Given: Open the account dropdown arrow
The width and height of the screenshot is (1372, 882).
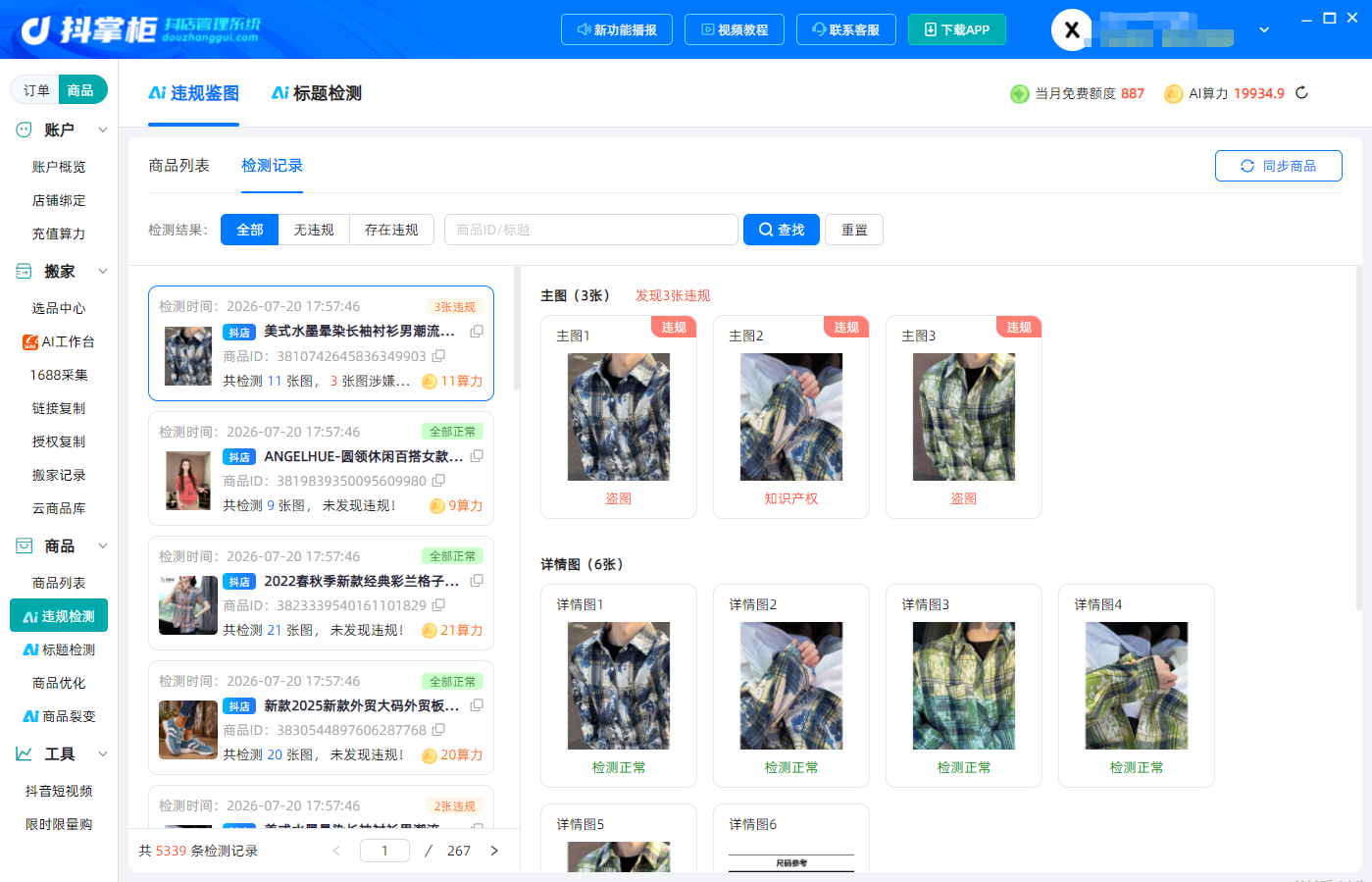Looking at the screenshot, I should pyautogui.click(x=1264, y=29).
